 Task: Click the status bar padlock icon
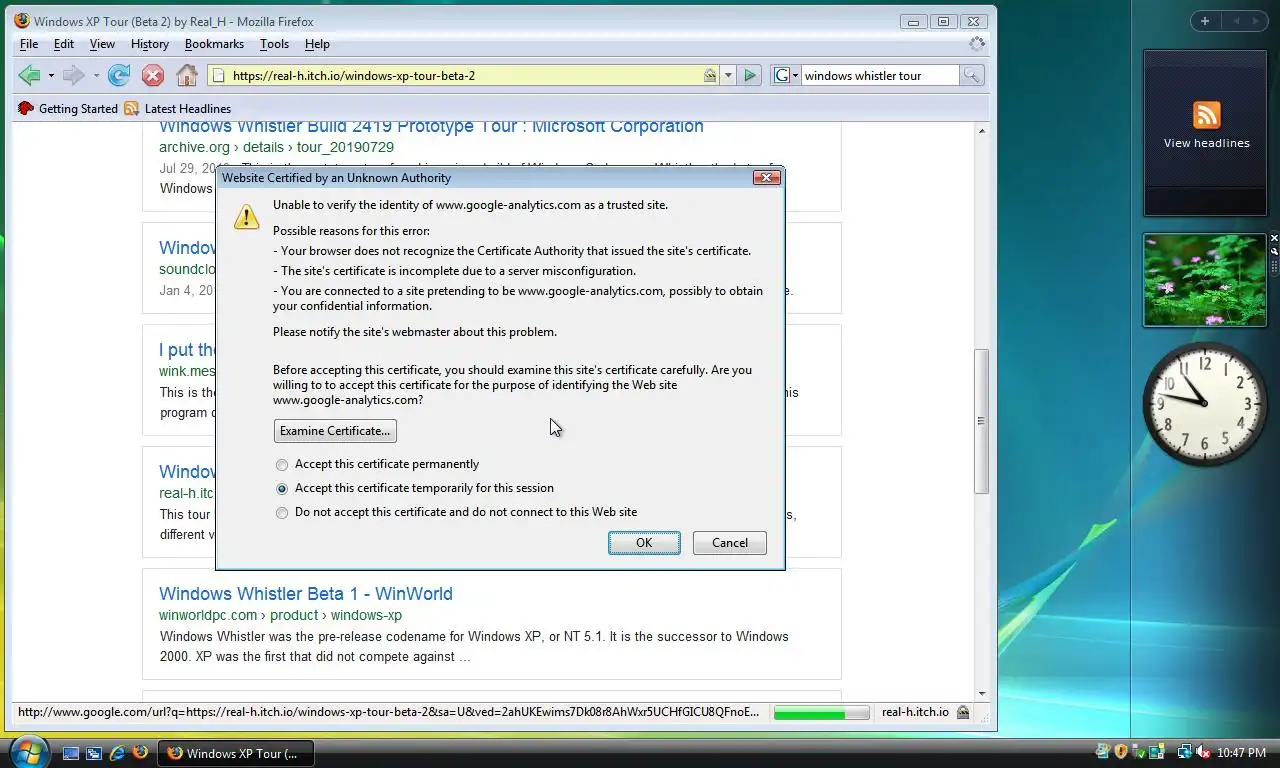[963, 712]
